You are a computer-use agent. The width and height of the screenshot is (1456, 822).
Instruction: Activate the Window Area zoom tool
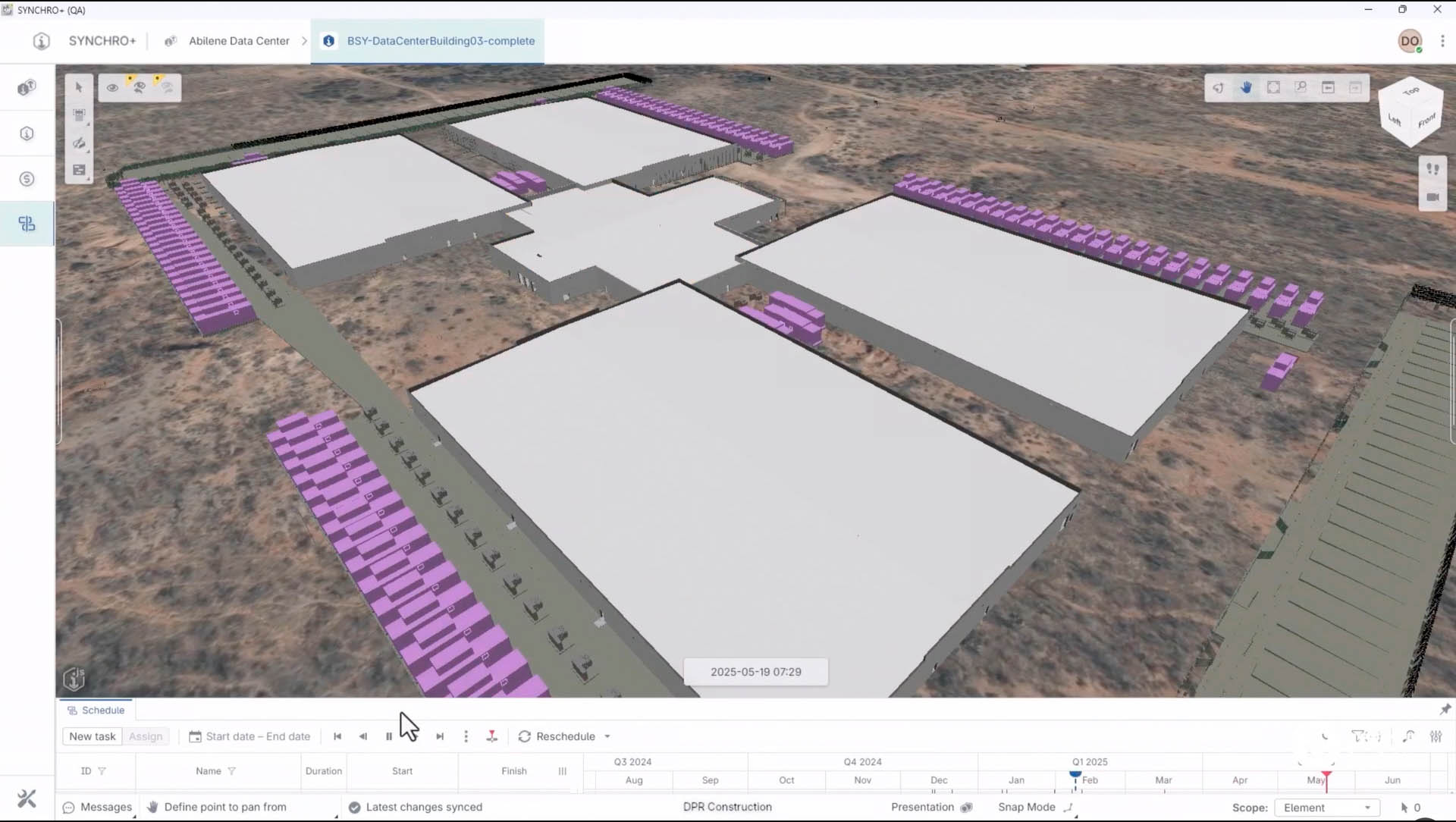(x=1301, y=88)
